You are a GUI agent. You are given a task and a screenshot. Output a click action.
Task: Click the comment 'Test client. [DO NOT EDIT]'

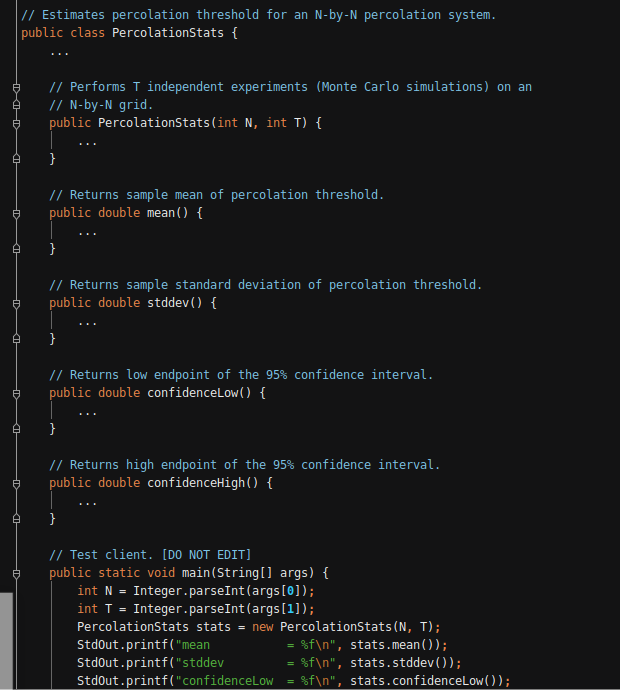150,554
